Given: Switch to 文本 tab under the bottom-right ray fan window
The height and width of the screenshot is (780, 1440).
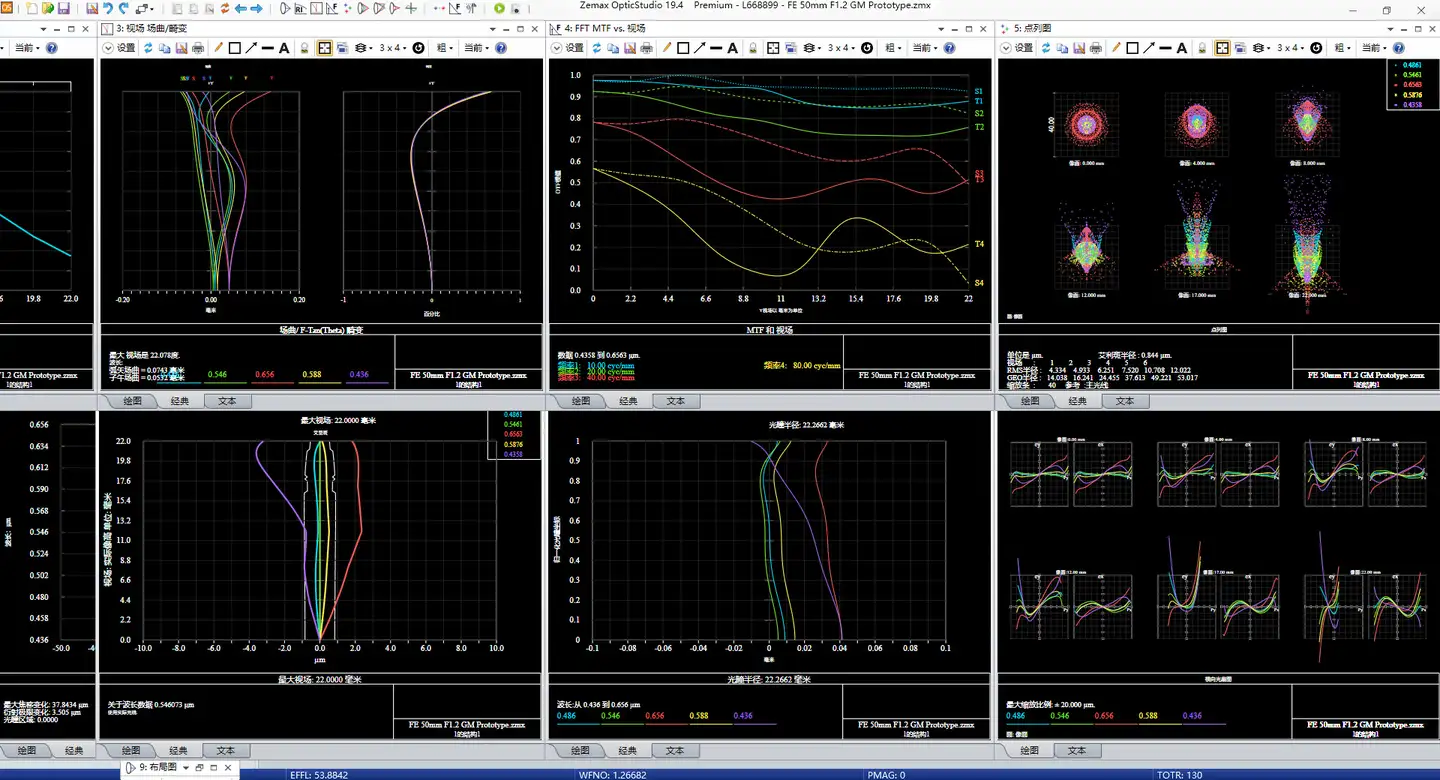Looking at the screenshot, I should [x=1077, y=750].
